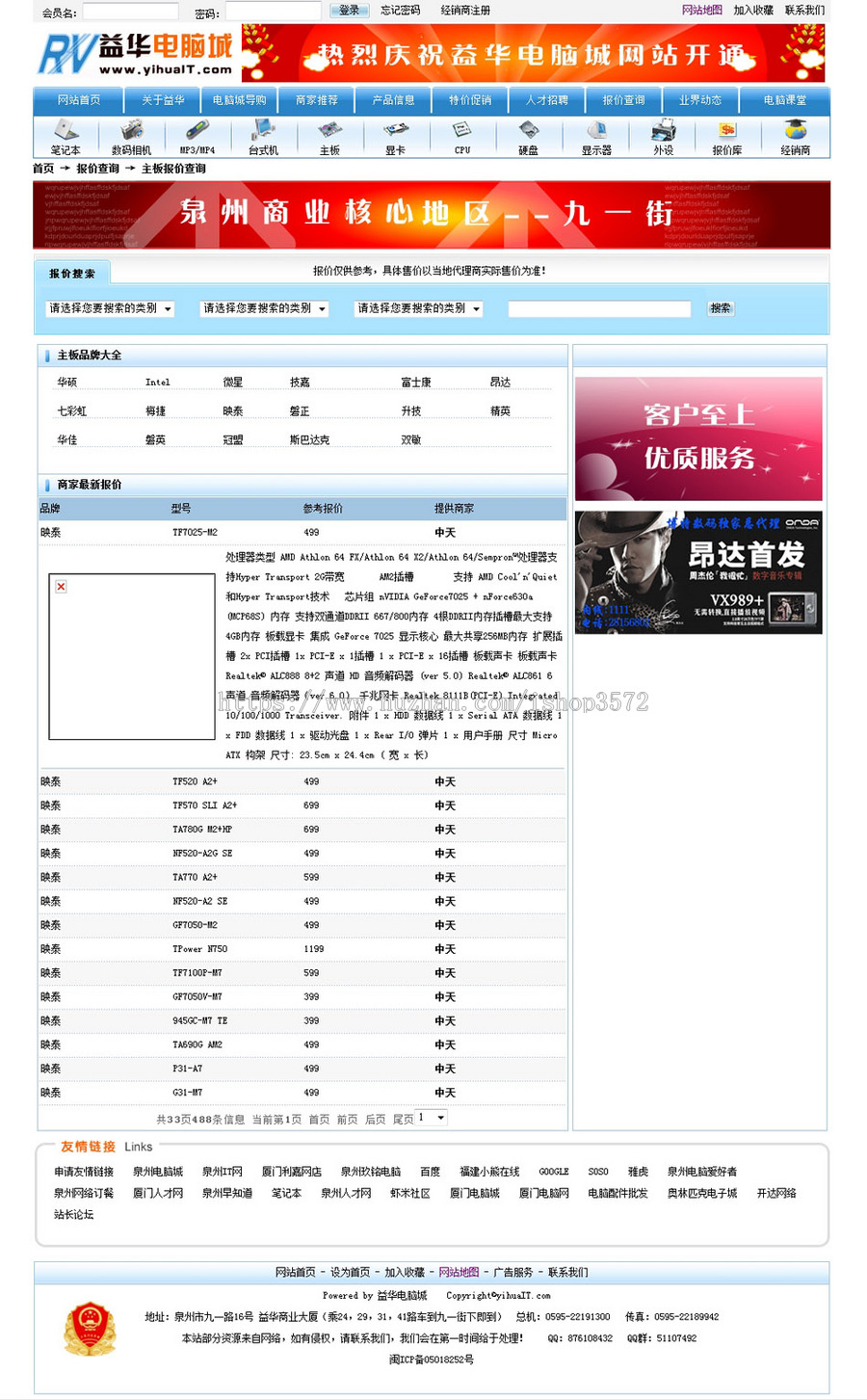
Task: Click the CPU category icon
Action: [x=462, y=135]
